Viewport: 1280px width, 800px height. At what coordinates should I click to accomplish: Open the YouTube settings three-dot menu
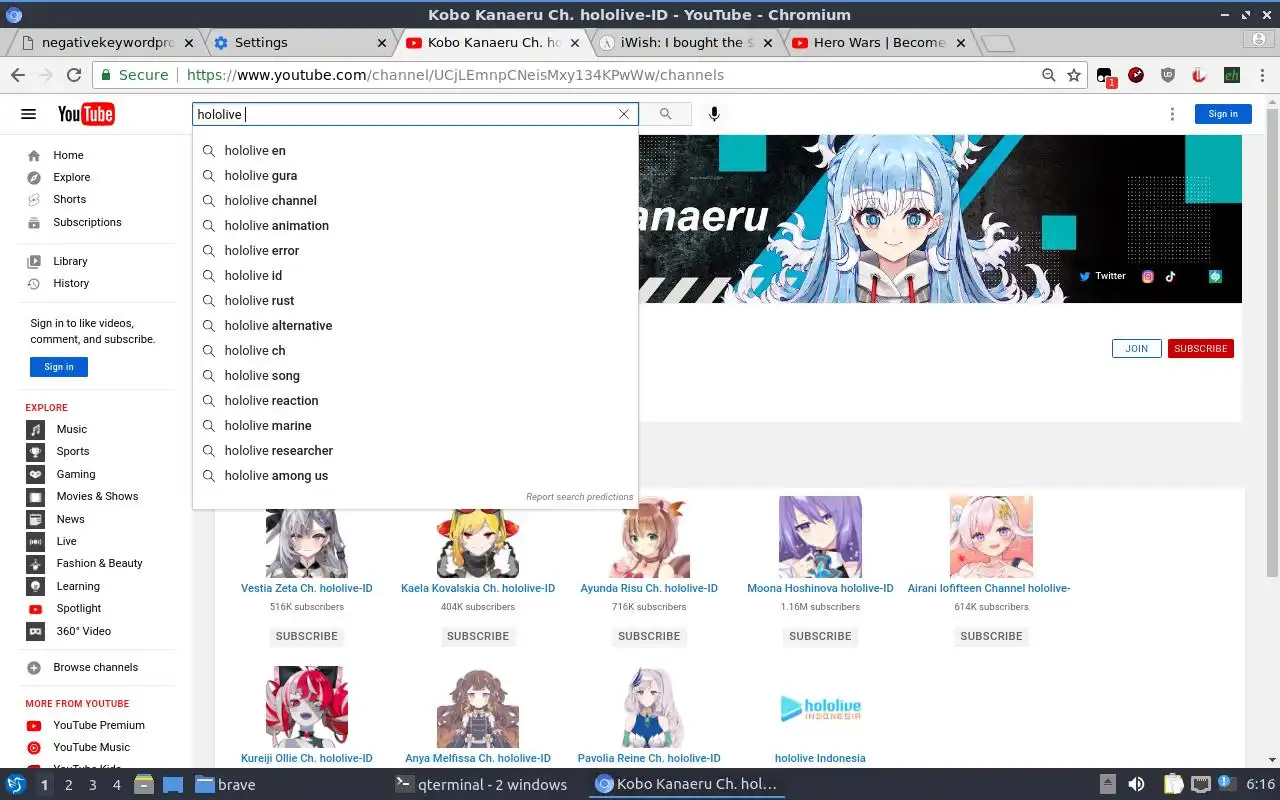[x=1172, y=114]
